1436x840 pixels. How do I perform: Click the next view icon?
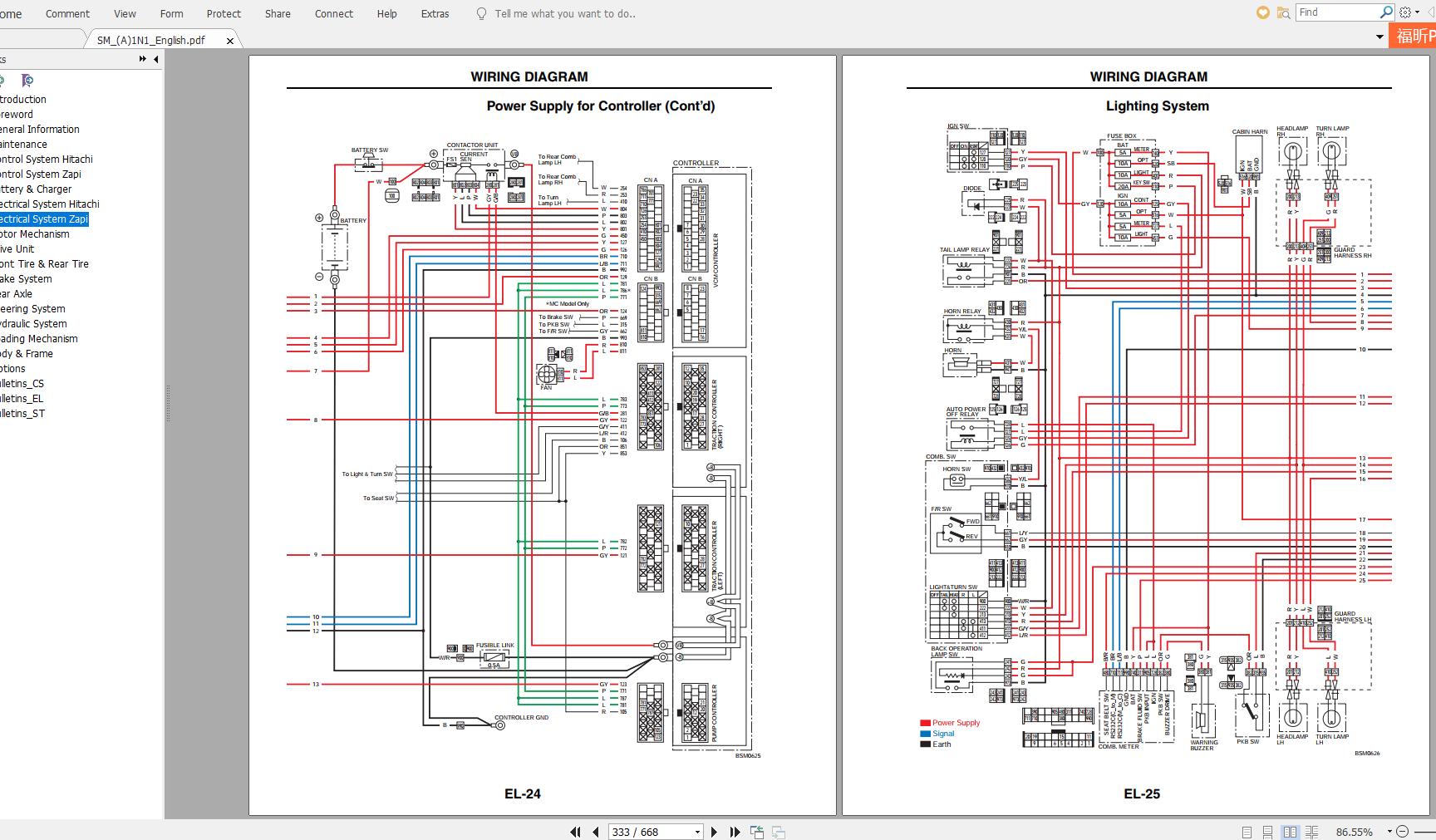tap(779, 832)
